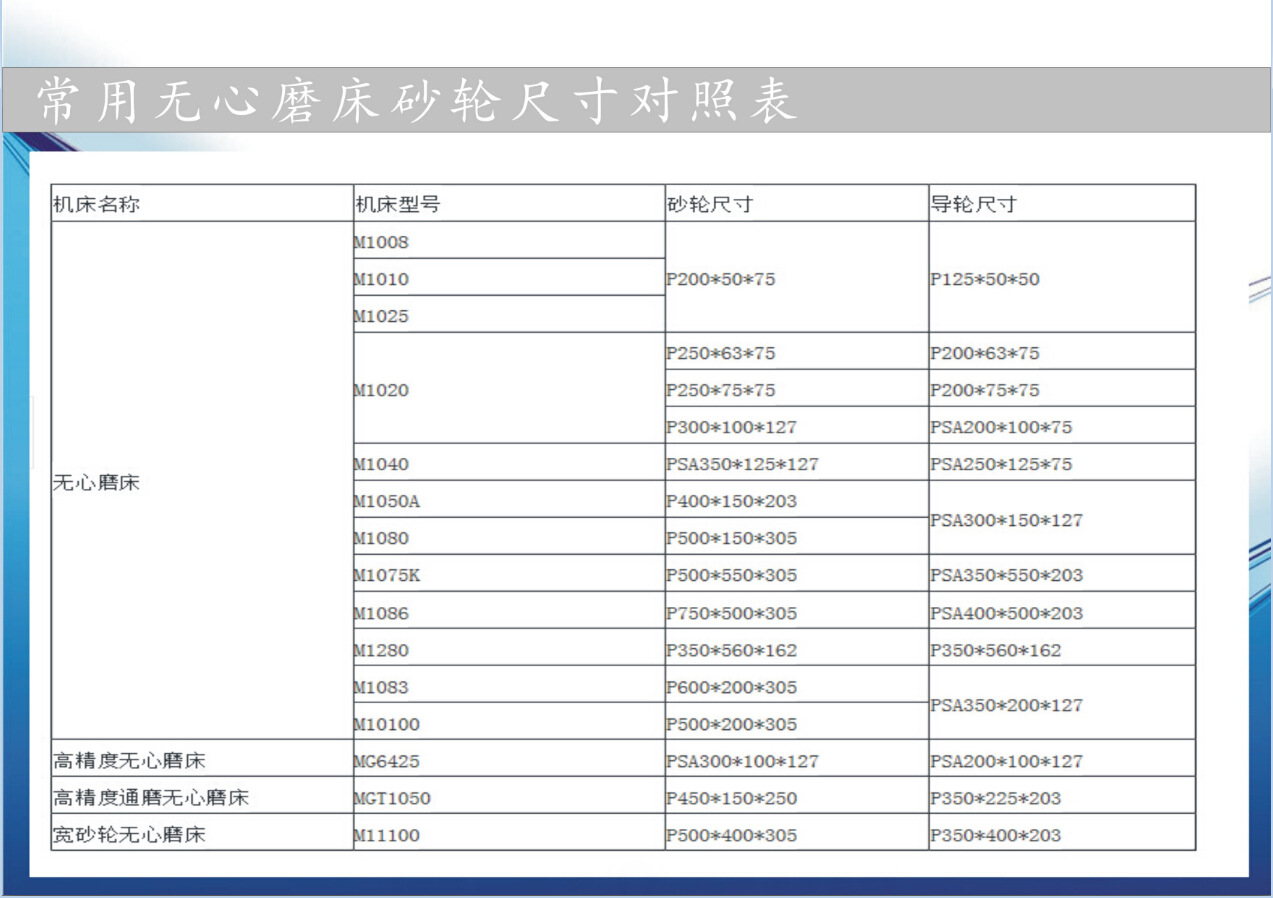Viewport: 1273px width, 898px height.
Task: Click grinding wheel size P500*400*305
Action: (x=797, y=833)
